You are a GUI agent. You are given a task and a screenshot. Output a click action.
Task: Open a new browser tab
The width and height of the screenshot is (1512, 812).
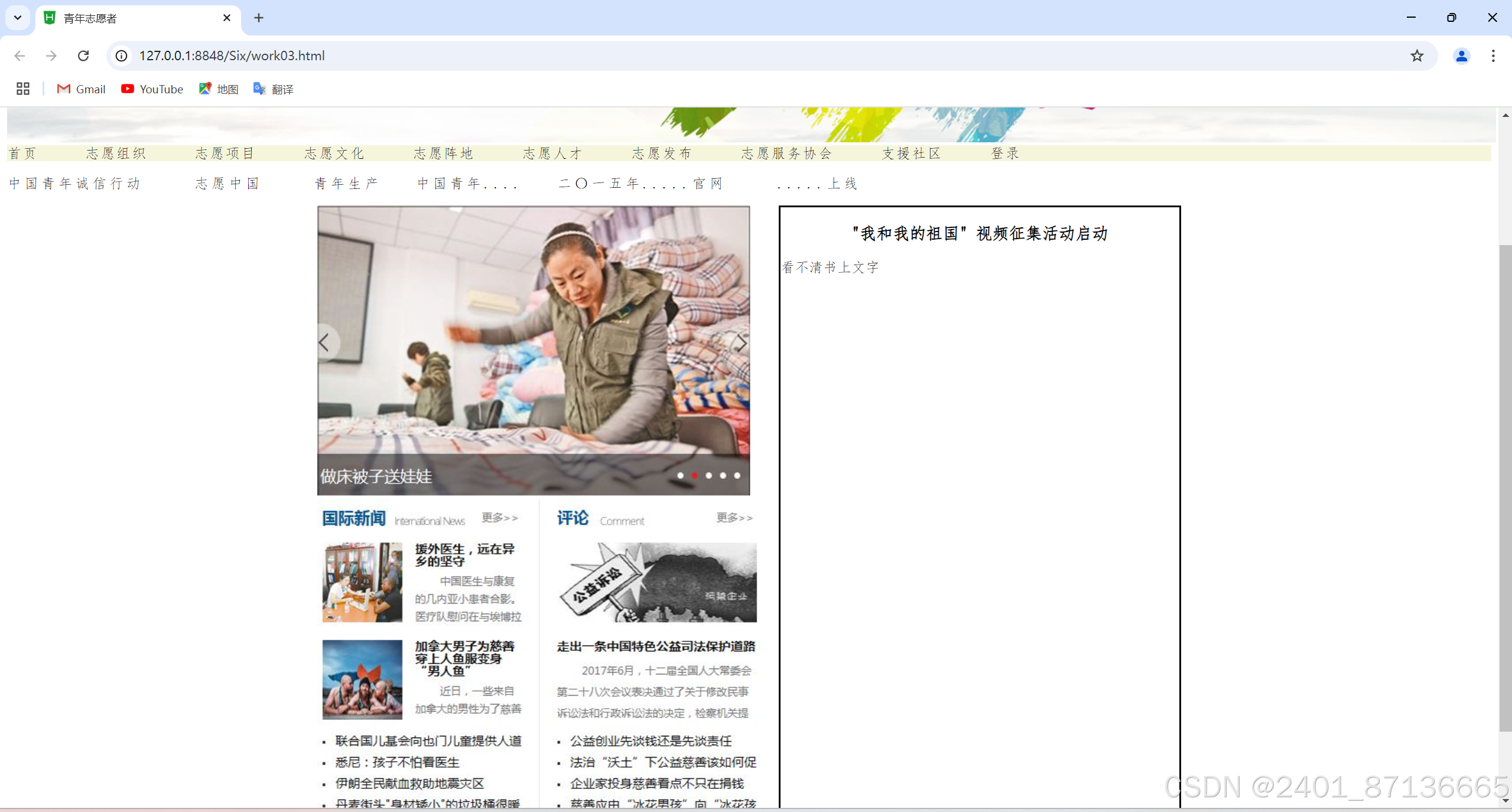(259, 18)
